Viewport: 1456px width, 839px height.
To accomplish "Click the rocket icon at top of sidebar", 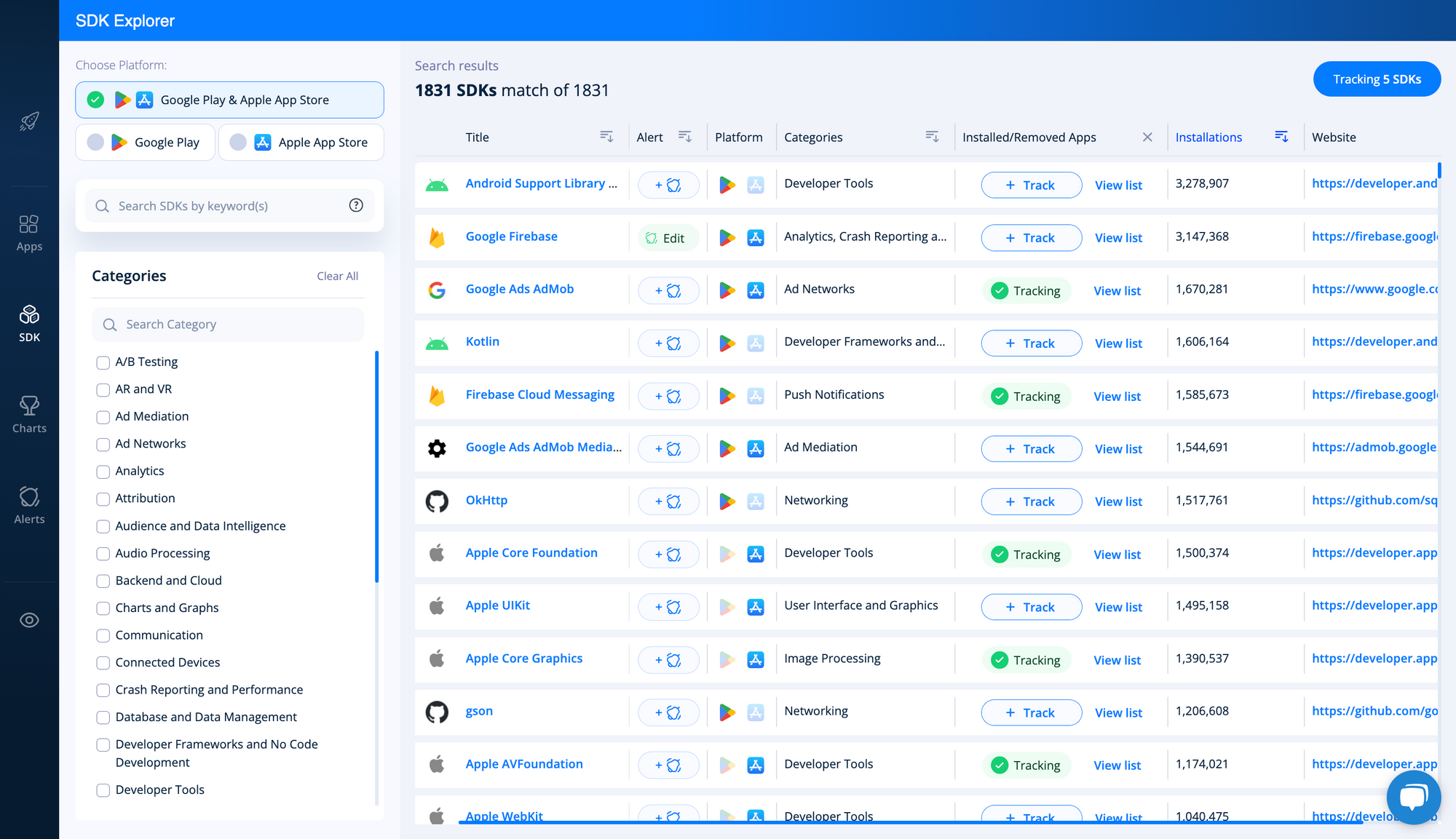I will coord(29,121).
